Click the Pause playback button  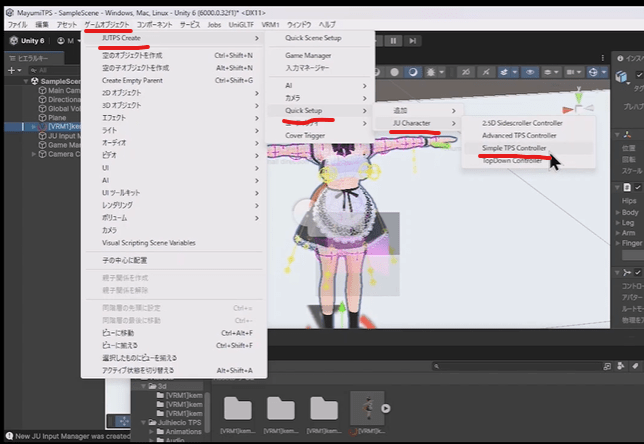click(x=393, y=41)
